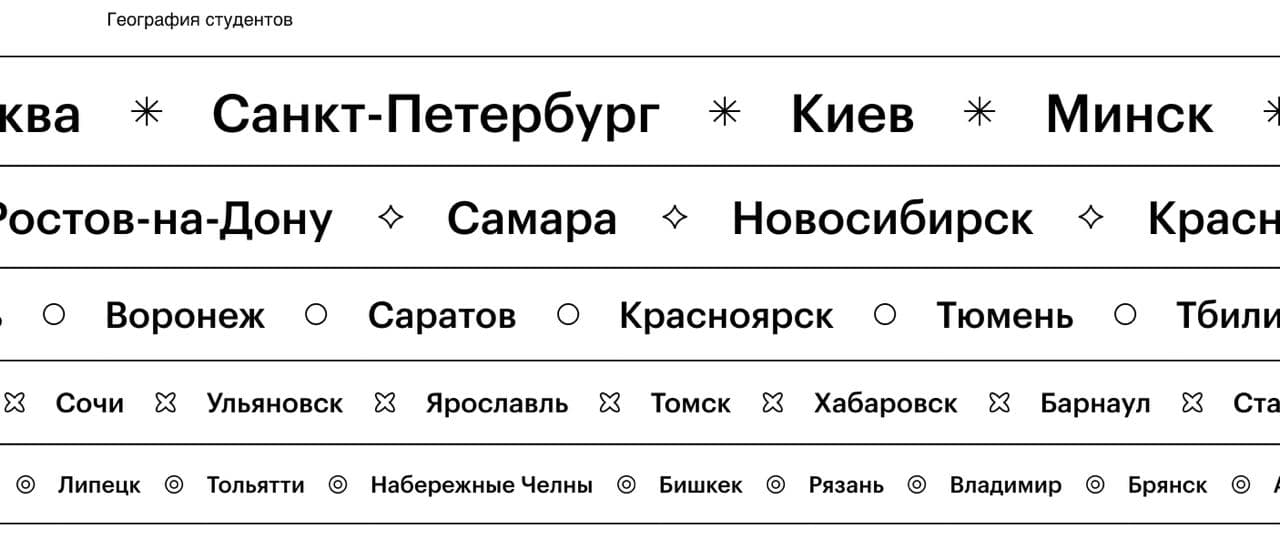Click the circle icon between Воронеж and Саратов
Screen dimensions: 1280x550
point(316,315)
